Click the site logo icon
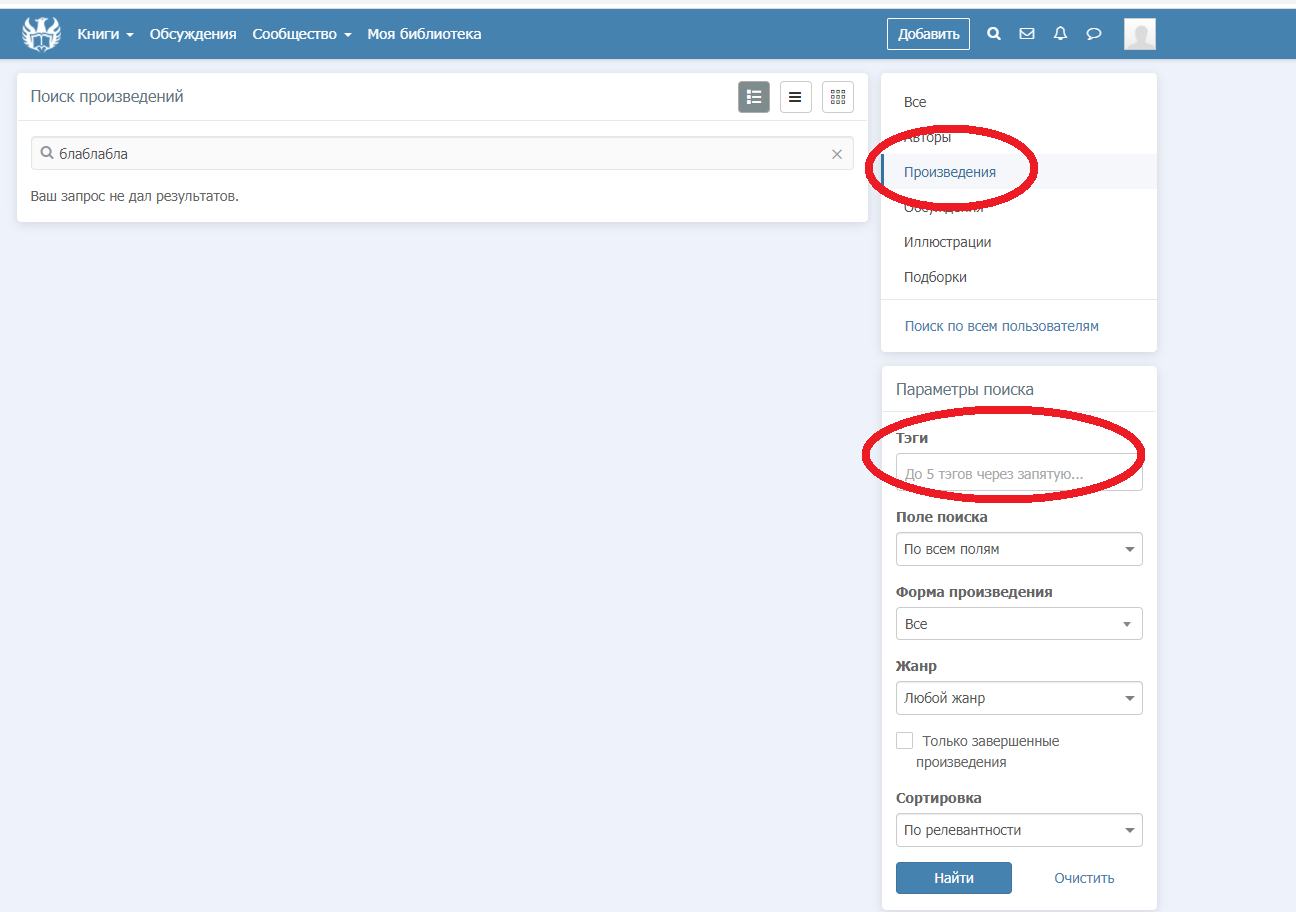 (41, 34)
